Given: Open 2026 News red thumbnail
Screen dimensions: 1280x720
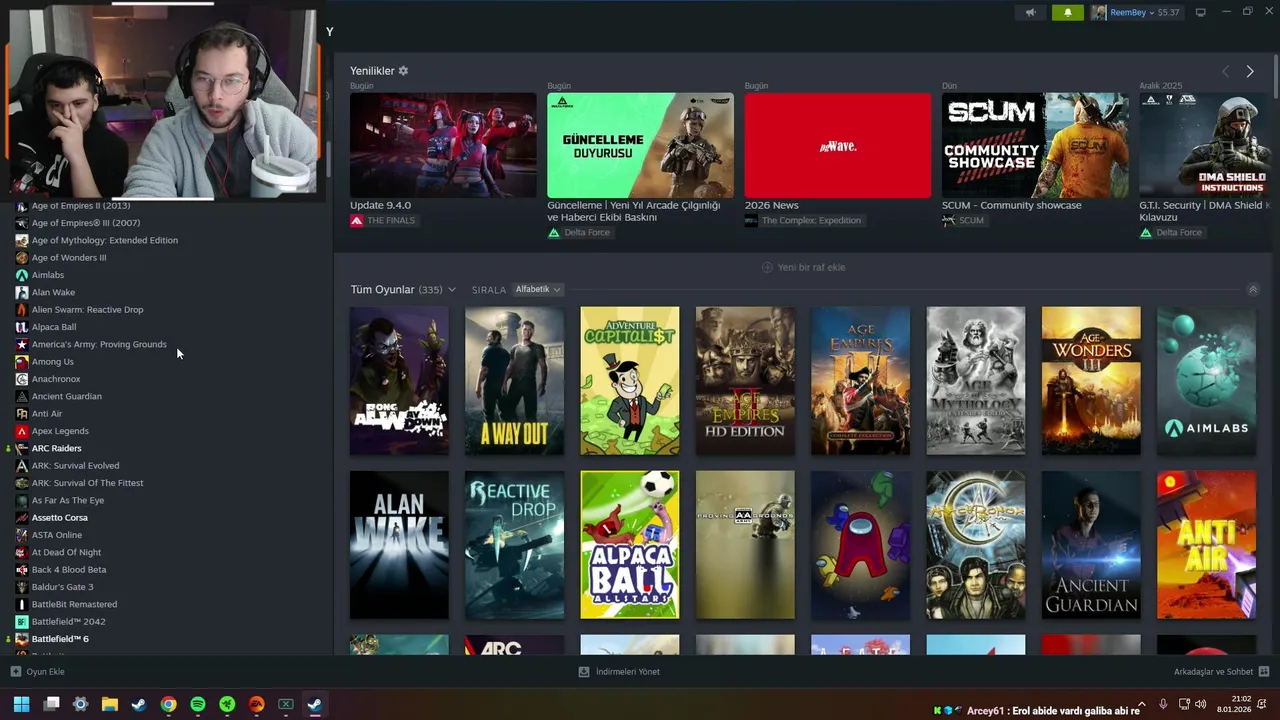Looking at the screenshot, I should (838, 145).
